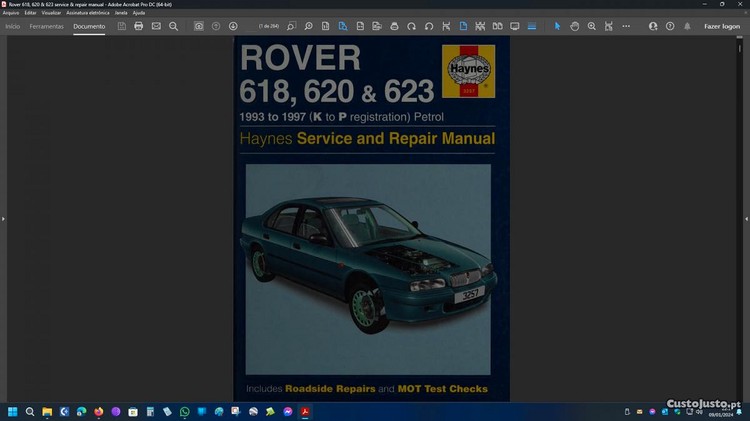Click the Save file icon
Screen dimensions: 750x421
pyautogui.click(x=121, y=26)
